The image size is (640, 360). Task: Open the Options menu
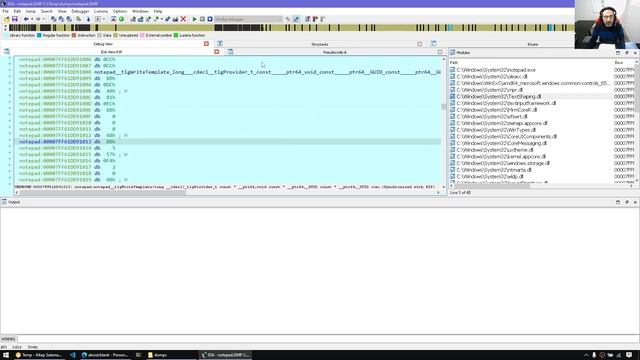tap(120, 11)
